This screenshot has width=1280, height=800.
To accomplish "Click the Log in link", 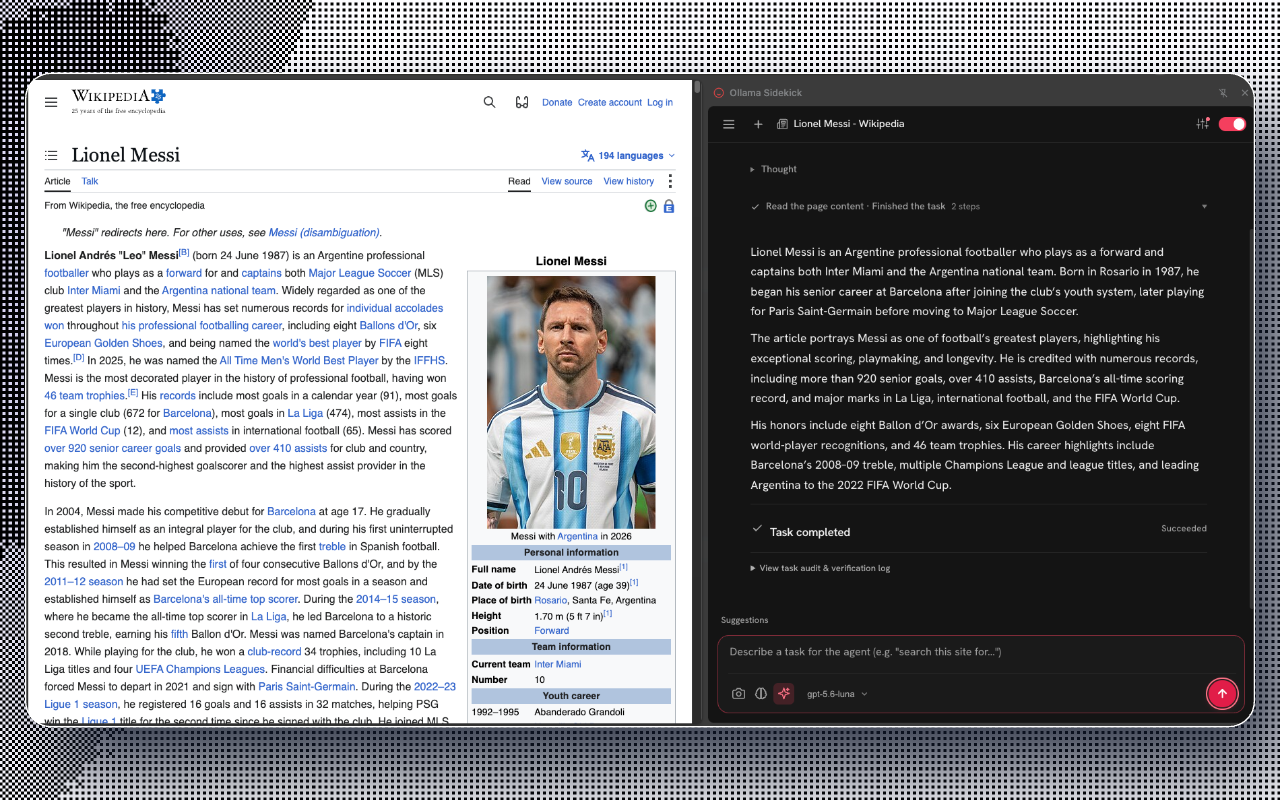I will tap(660, 102).
